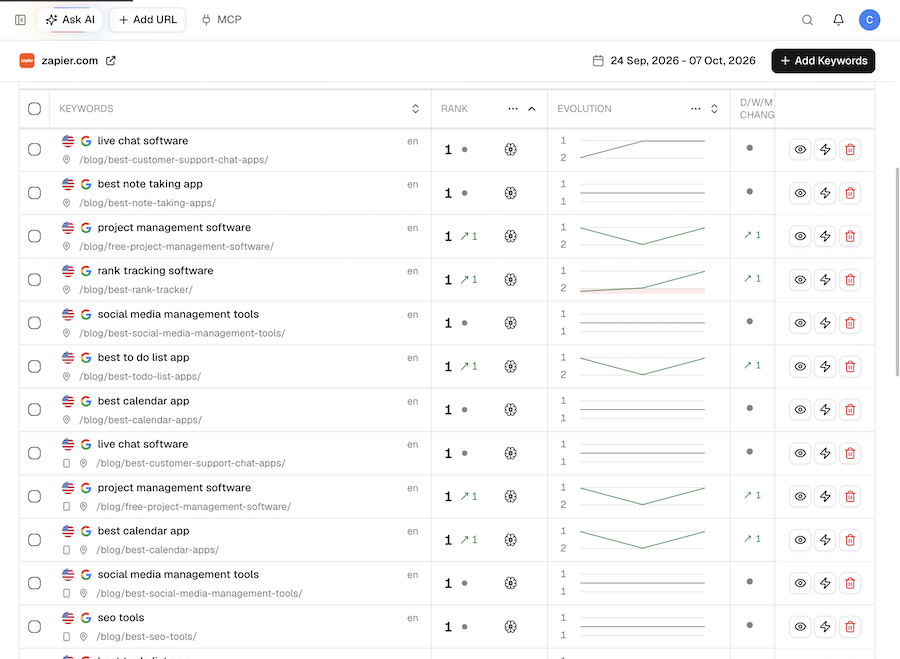Click the Add URL button
This screenshot has height=659, width=900.
tap(148, 20)
